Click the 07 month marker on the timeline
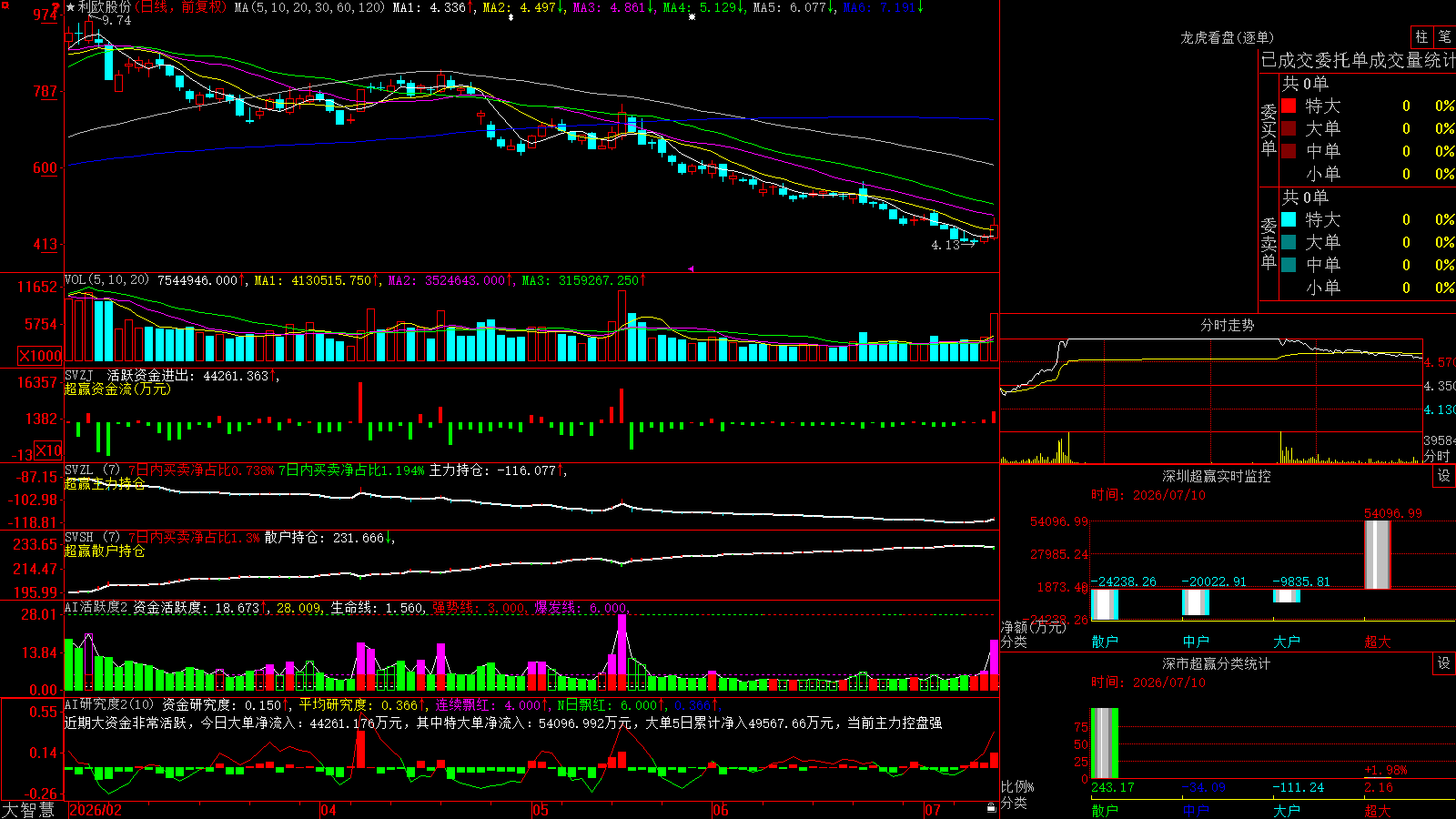The height and width of the screenshot is (819, 1456). 933,810
